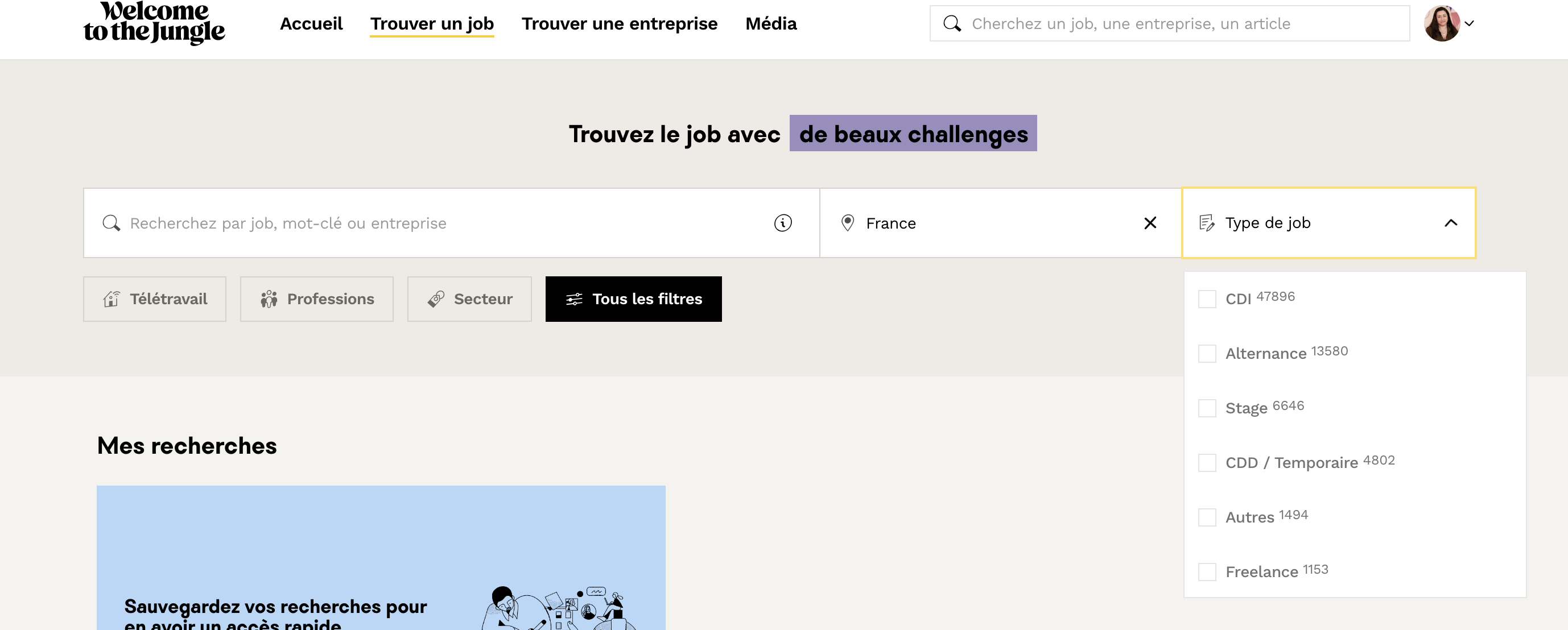This screenshot has height=630, width=1568.
Task: Go to the Accueil menu item
Action: [x=311, y=24]
